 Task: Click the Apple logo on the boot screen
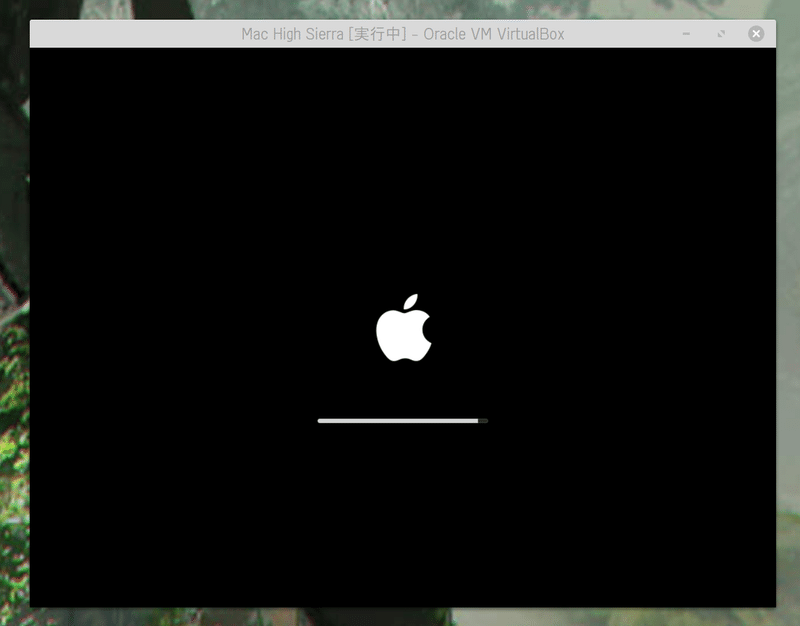coord(404,328)
